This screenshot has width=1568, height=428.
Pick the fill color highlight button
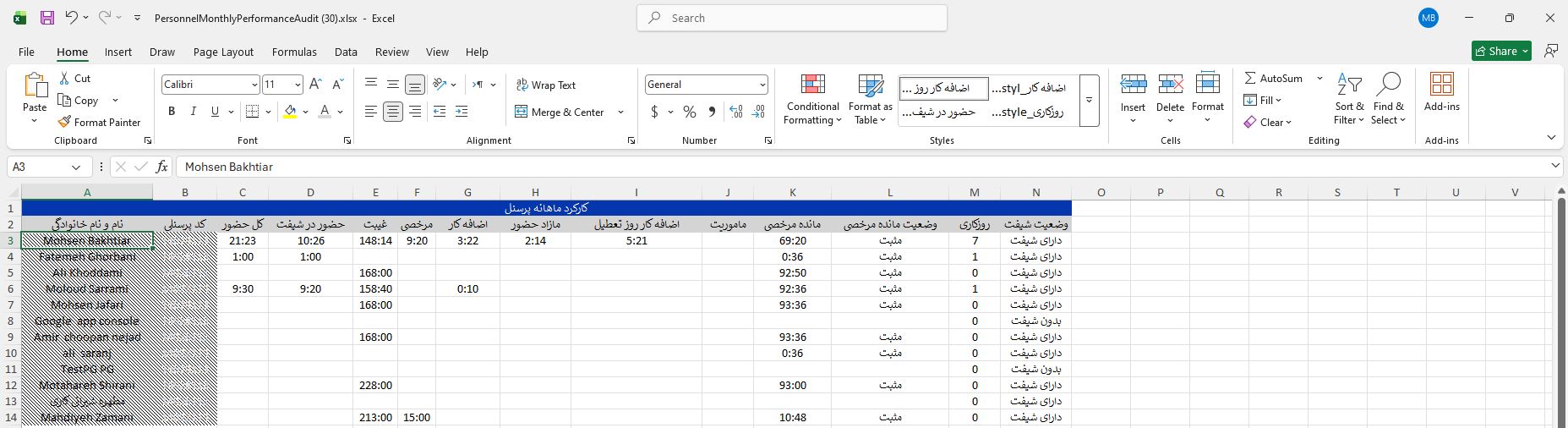[x=290, y=111]
